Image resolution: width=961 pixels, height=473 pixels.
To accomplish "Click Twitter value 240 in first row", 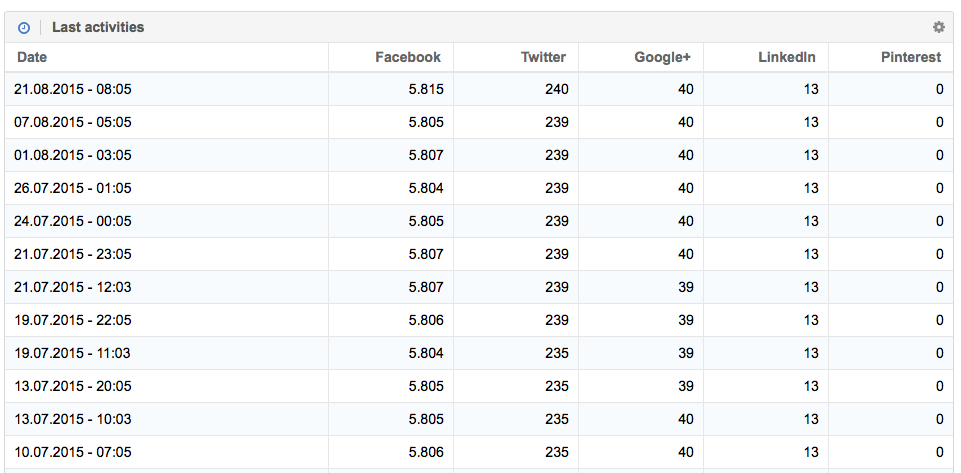I will (557, 89).
